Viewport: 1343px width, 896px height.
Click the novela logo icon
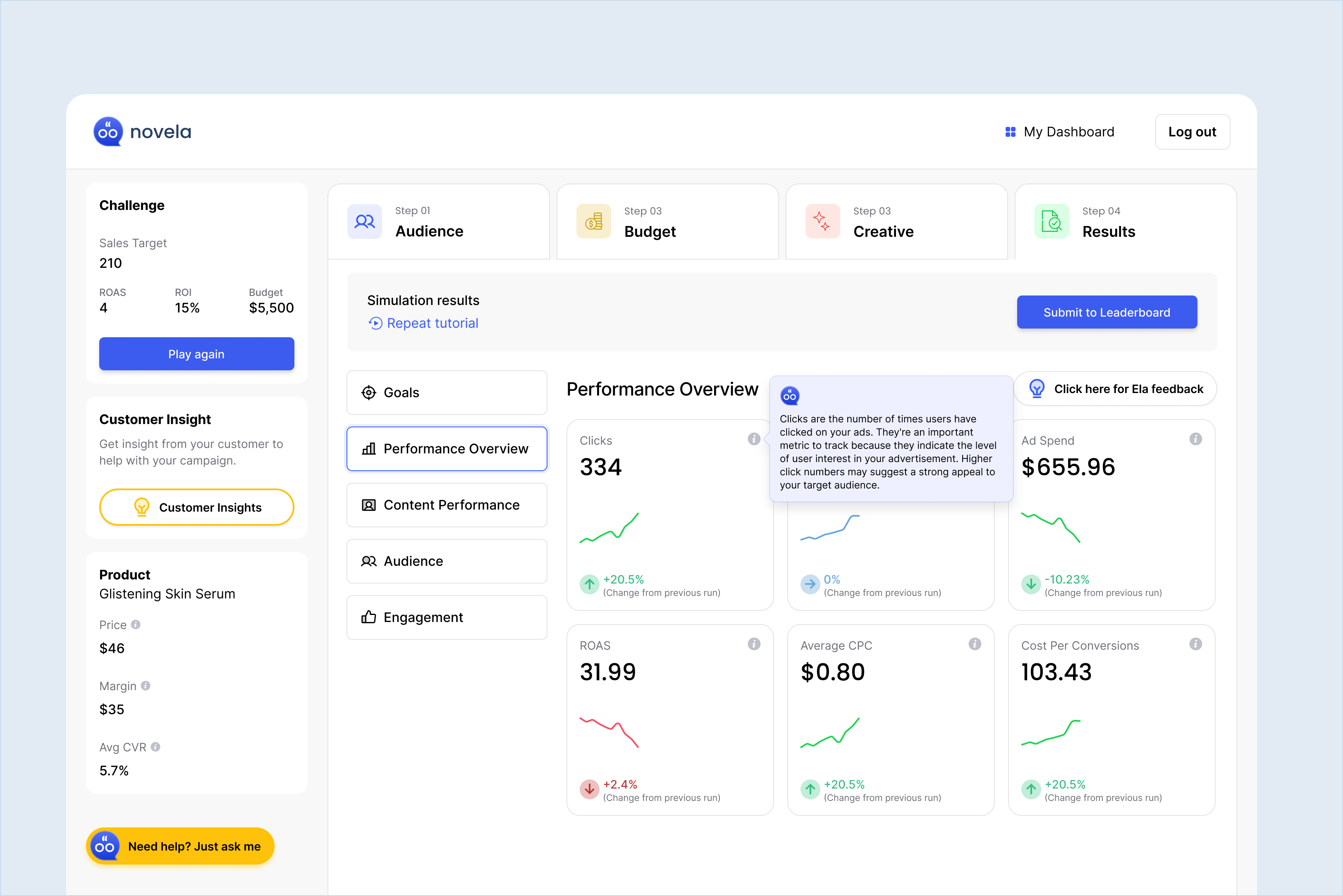coord(108,131)
